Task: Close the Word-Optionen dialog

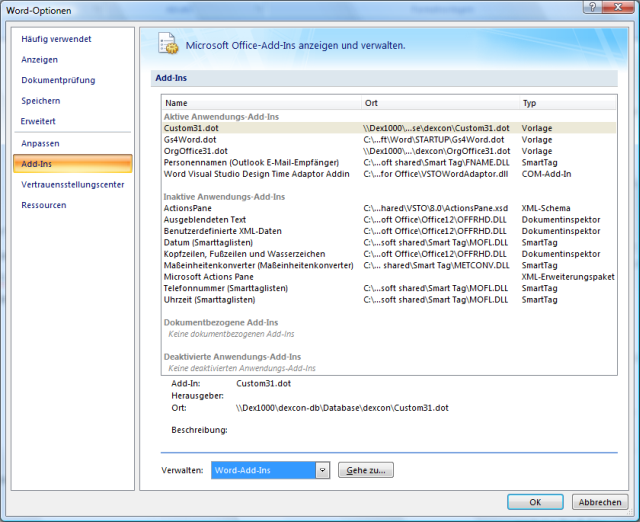Action: [x=618, y=7]
